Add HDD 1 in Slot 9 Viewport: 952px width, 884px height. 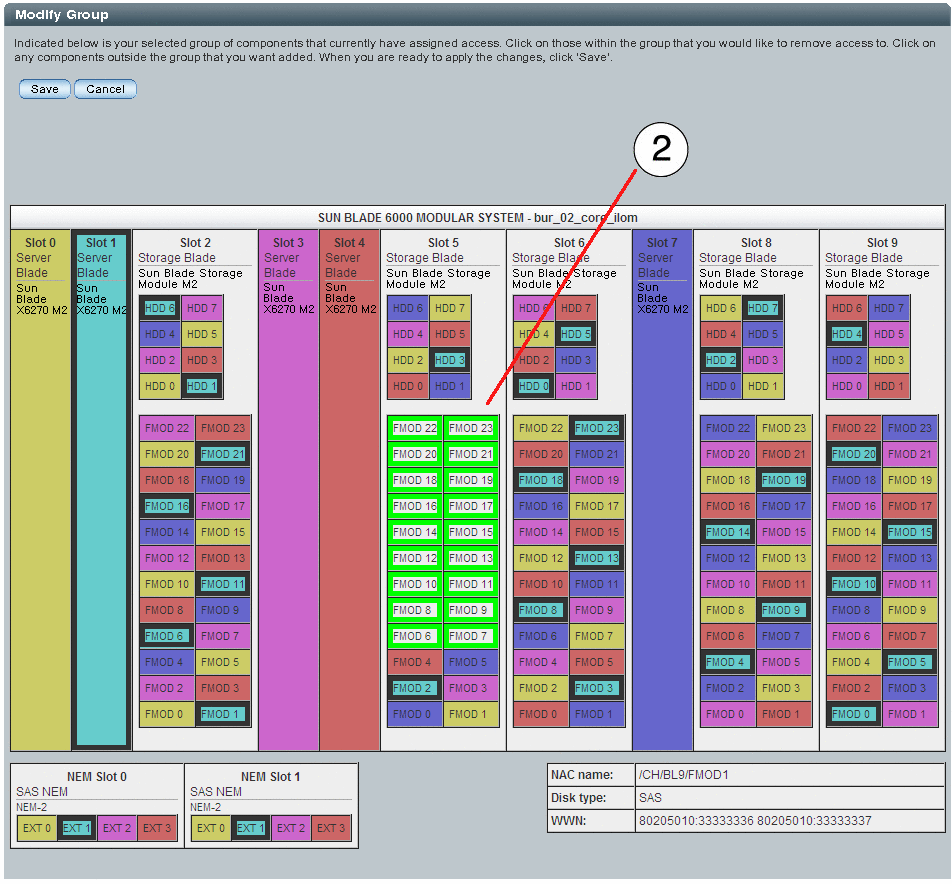click(889, 386)
